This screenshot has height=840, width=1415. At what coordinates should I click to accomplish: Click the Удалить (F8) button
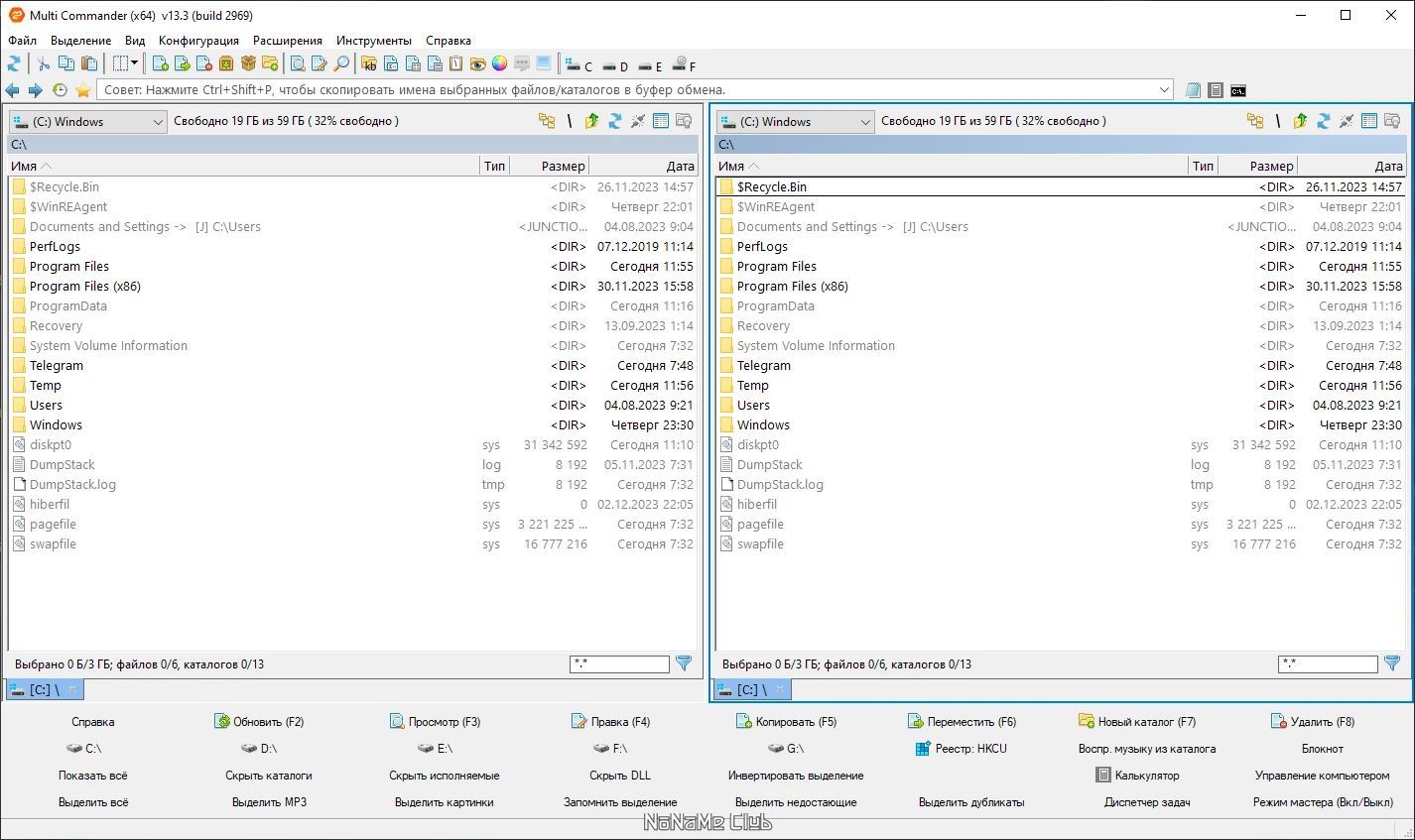pos(1312,722)
